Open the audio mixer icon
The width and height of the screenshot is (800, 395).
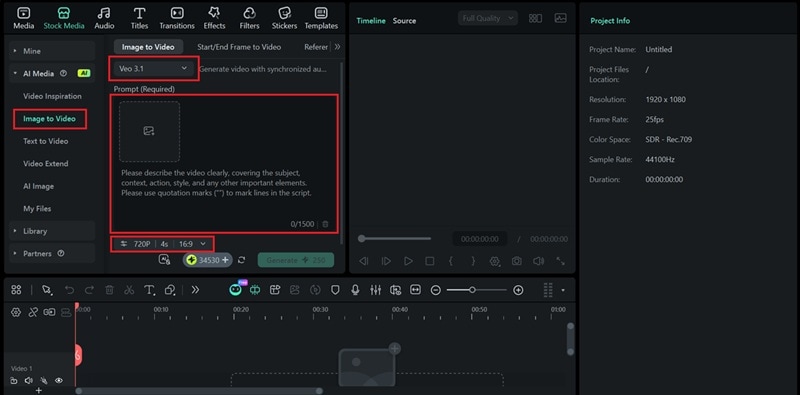point(376,290)
